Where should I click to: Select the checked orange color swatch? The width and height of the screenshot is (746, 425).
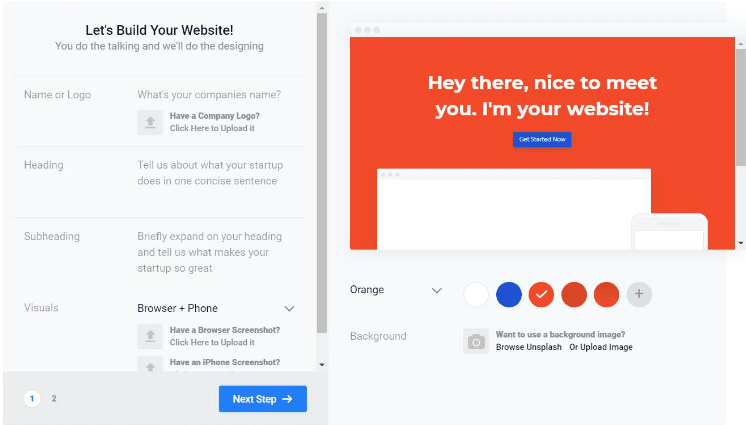541,294
